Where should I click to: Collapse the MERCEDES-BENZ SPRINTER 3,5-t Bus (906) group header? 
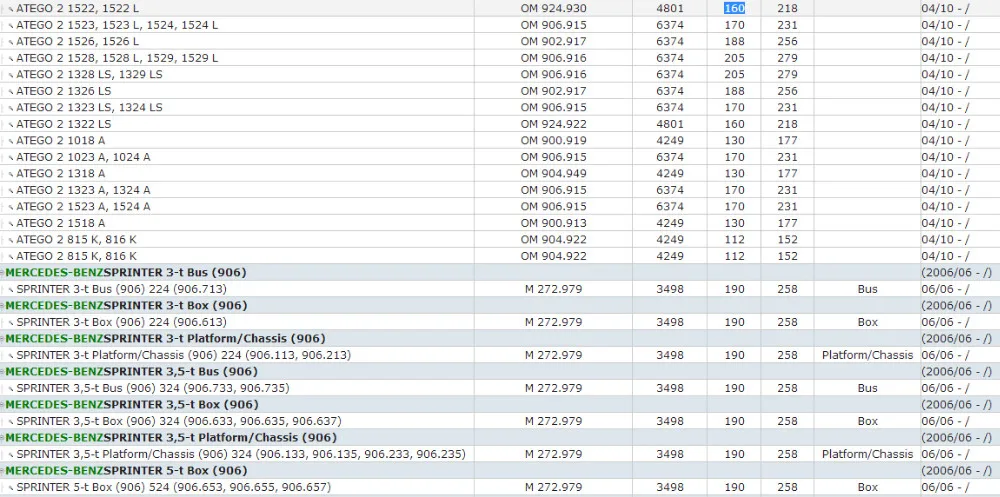pyautogui.click(x=3, y=373)
